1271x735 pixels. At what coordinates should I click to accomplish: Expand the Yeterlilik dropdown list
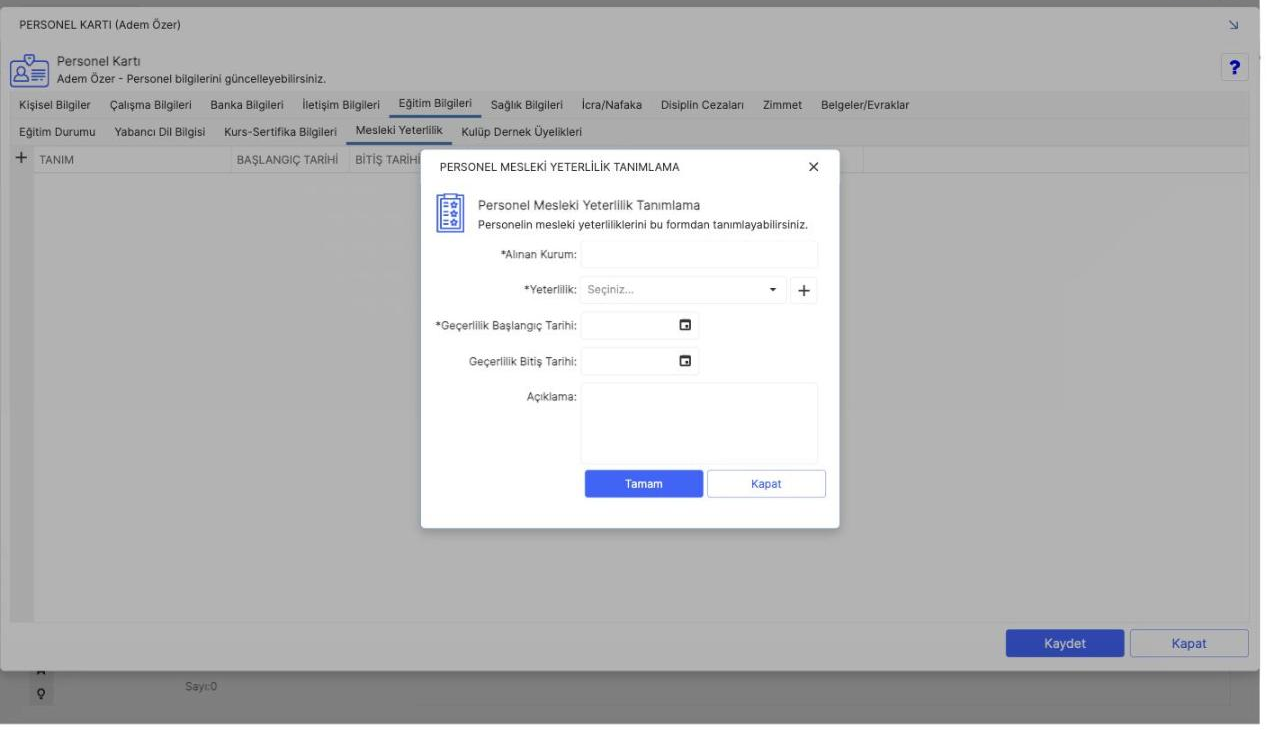[772, 291]
